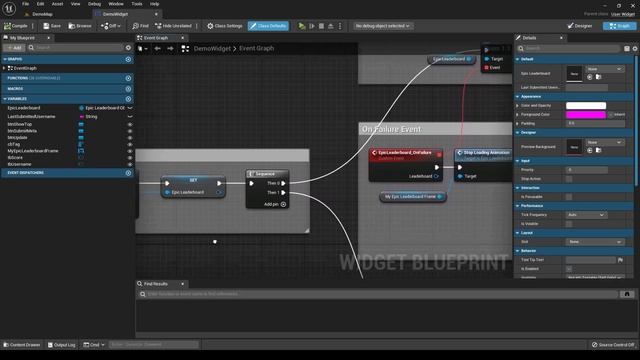Image resolution: width=640 pixels, height=360 pixels.
Task: Click the Compile toolbar button
Action: pos(16,26)
